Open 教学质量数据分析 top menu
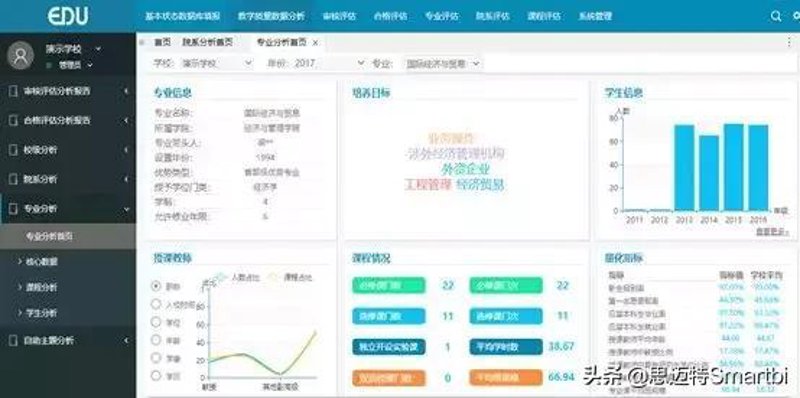The width and height of the screenshot is (800, 398). pos(271,16)
